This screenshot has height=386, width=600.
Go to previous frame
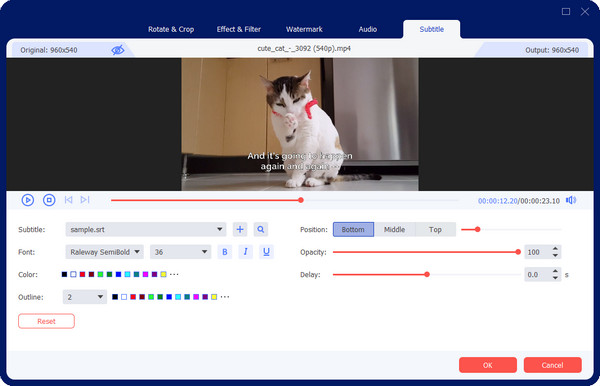(68, 200)
